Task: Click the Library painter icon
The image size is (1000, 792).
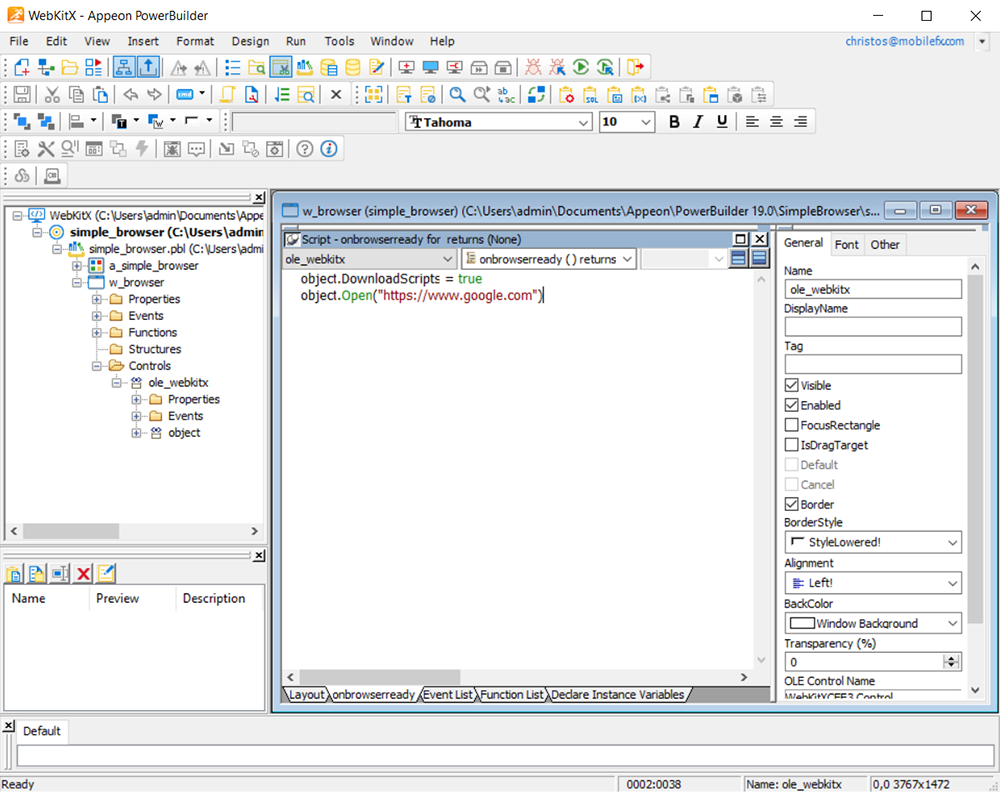Action: tap(305, 67)
